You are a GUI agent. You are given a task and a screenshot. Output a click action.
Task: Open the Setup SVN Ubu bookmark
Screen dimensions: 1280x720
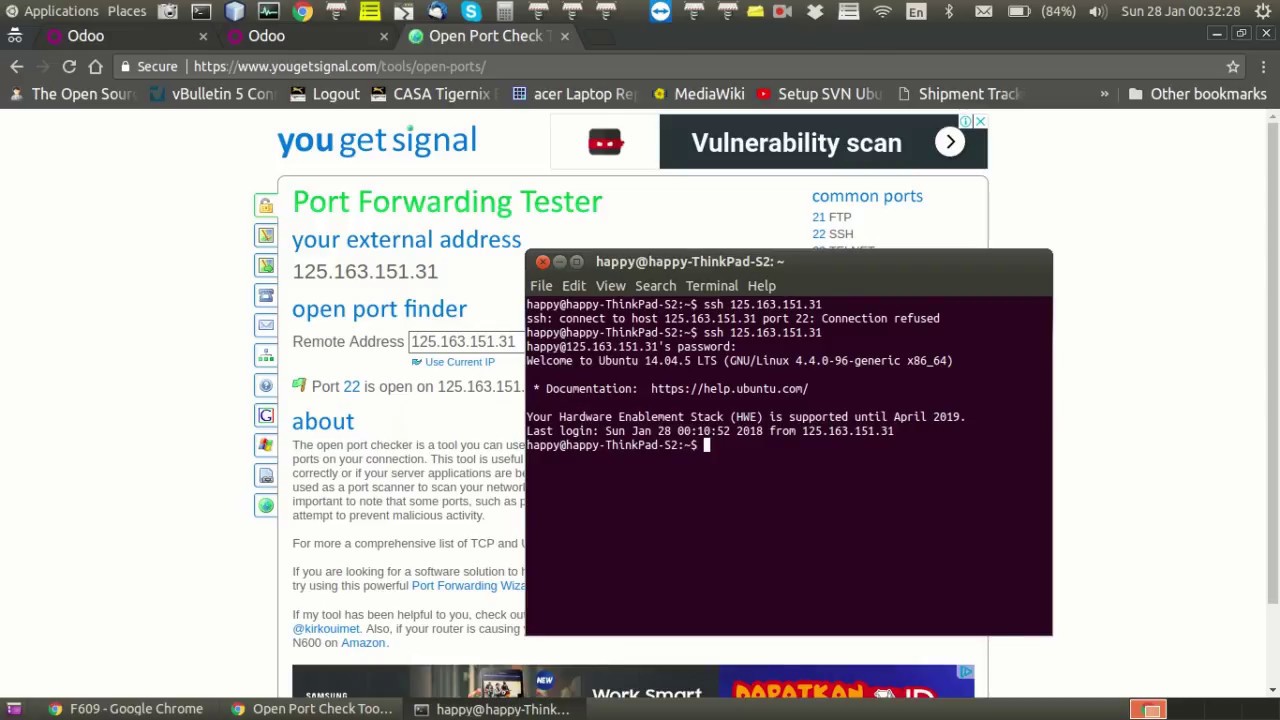(x=819, y=94)
